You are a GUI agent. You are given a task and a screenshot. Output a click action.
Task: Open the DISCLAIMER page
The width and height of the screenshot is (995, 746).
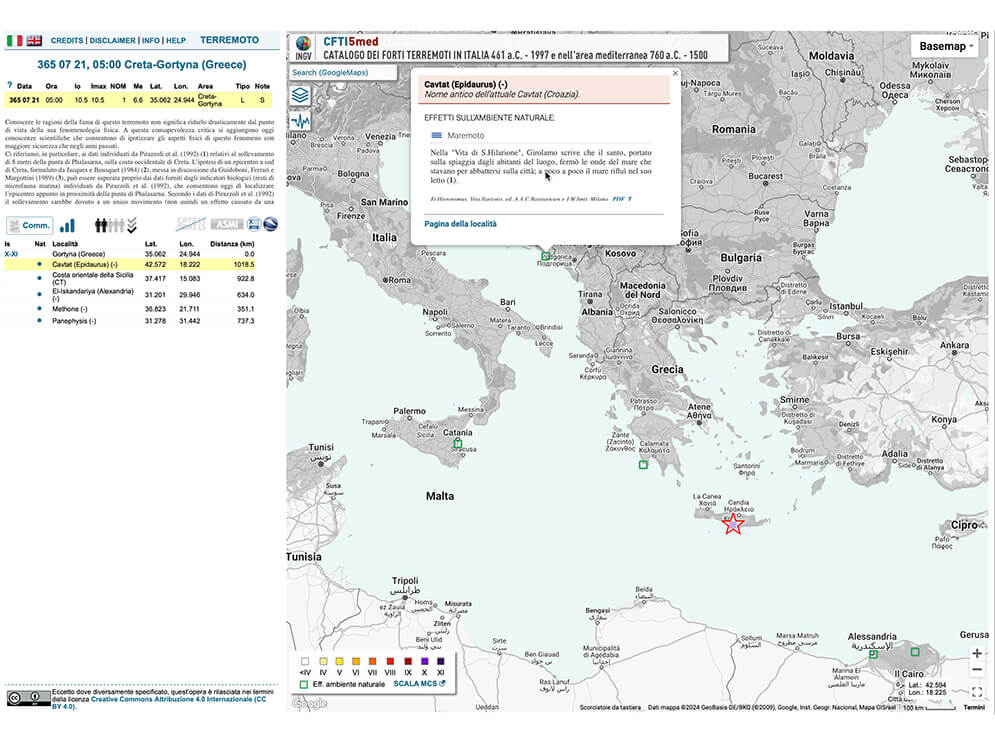point(112,41)
